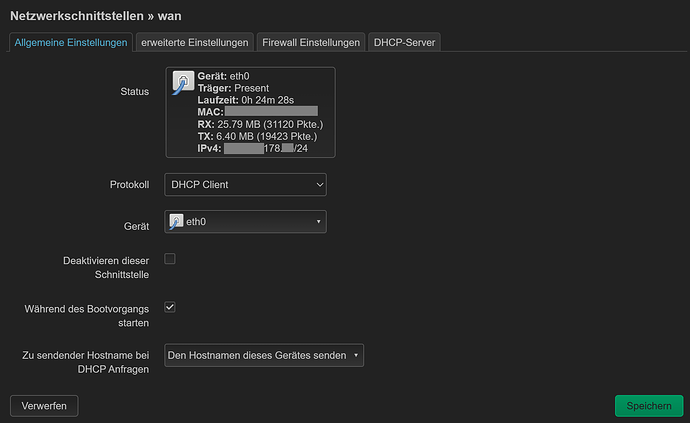690x423 pixels.
Task: Select the Allgemeine Einstellungen tab
Action: click(x=70, y=43)
